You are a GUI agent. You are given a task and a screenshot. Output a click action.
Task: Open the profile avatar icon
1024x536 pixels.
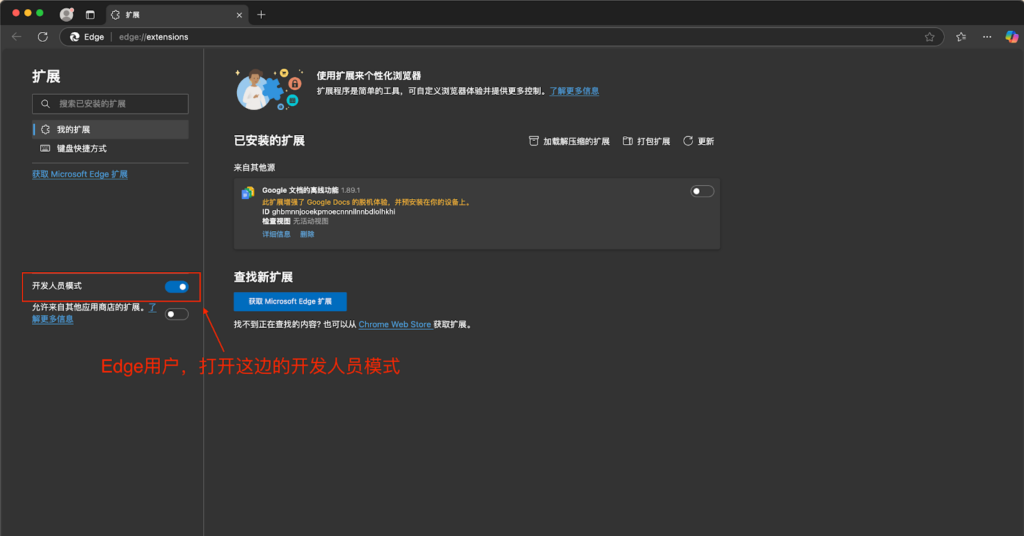[67, 15]
